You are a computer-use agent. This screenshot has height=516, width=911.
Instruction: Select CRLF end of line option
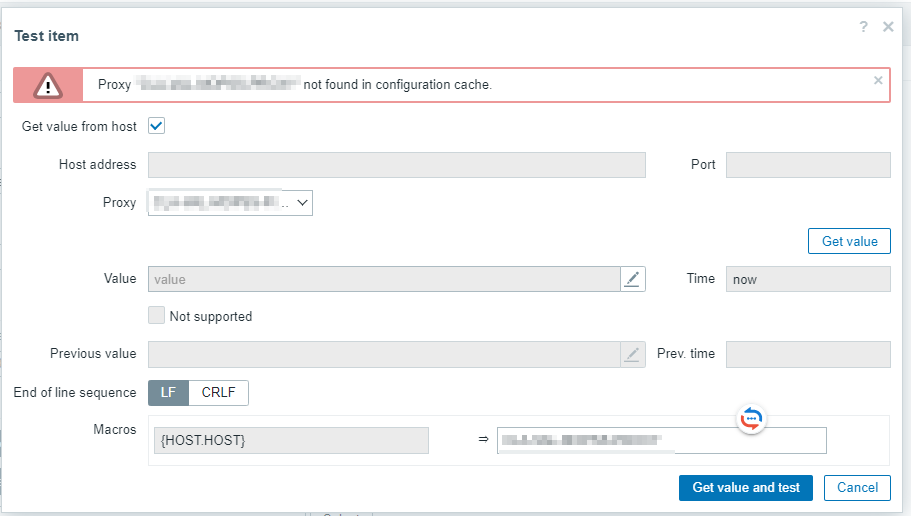[x=218, y=392]
